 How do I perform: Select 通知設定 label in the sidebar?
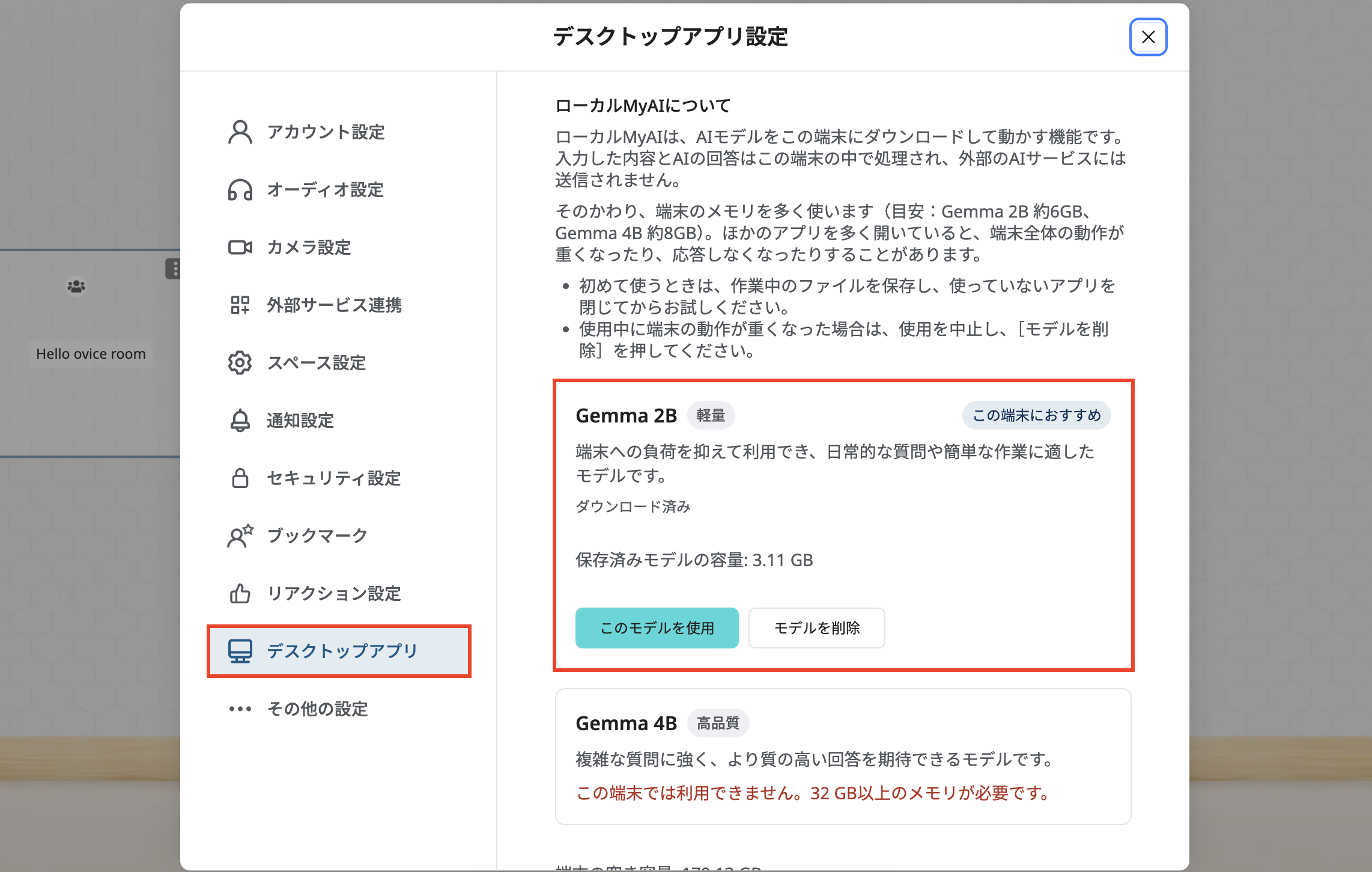pyautogui.click(x=300, y=420)
